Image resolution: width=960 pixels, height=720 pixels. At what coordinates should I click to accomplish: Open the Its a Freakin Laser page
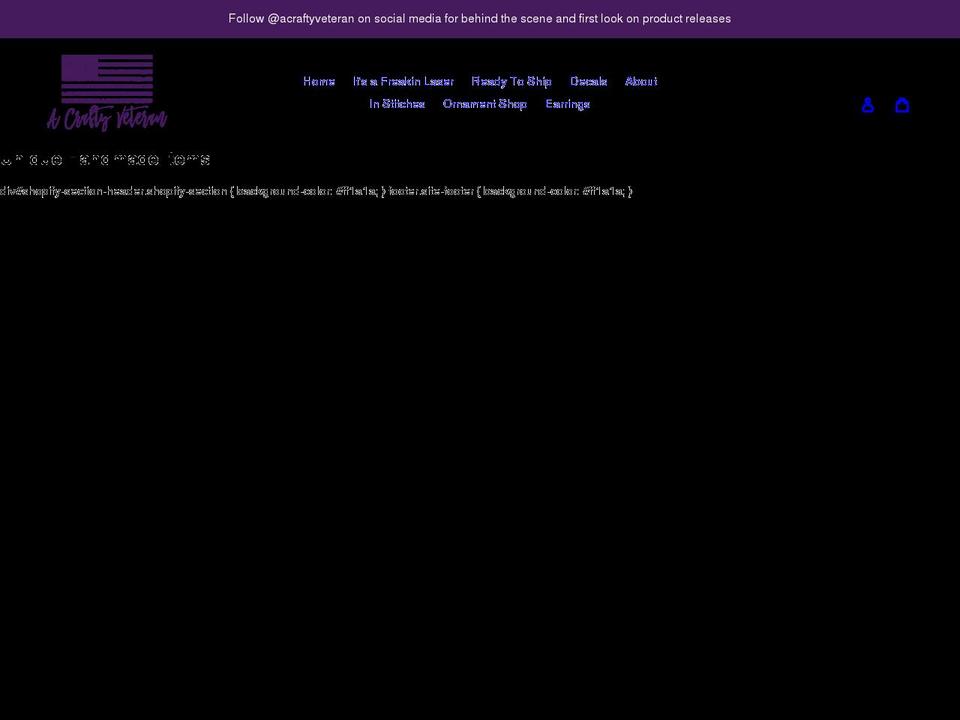click(x=404, y=81)
